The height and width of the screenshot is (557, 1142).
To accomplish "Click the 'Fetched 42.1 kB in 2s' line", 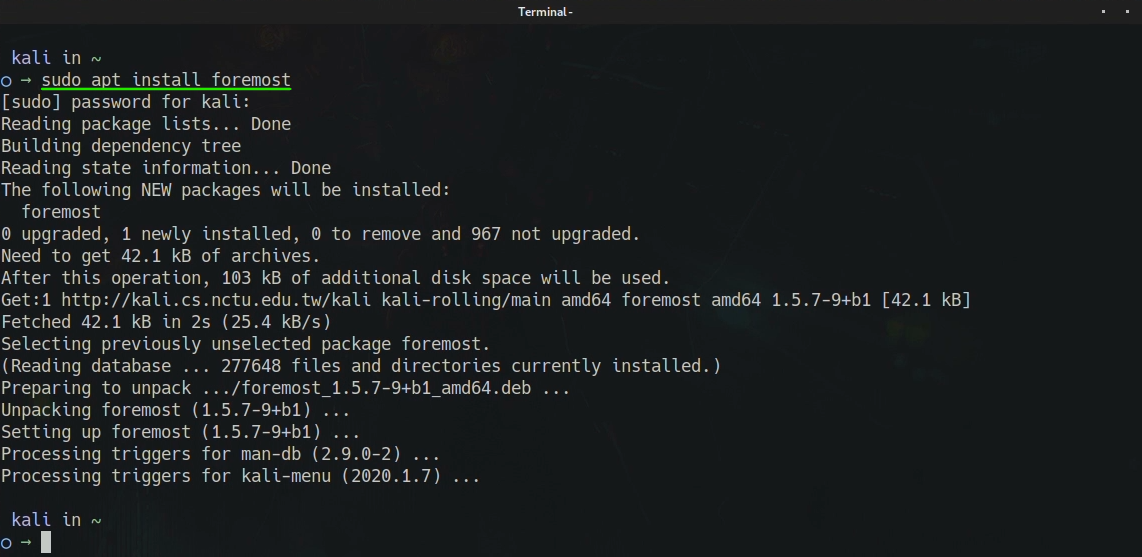I will [166, 322].
